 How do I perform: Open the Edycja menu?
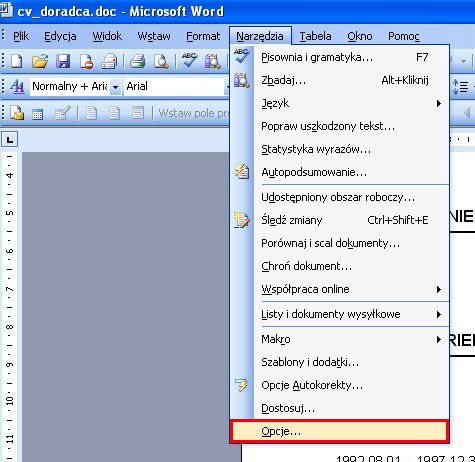coord(60,36)
